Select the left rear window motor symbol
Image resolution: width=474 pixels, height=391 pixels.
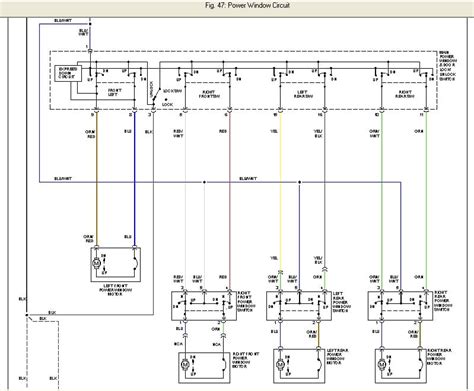pos(280,364)
